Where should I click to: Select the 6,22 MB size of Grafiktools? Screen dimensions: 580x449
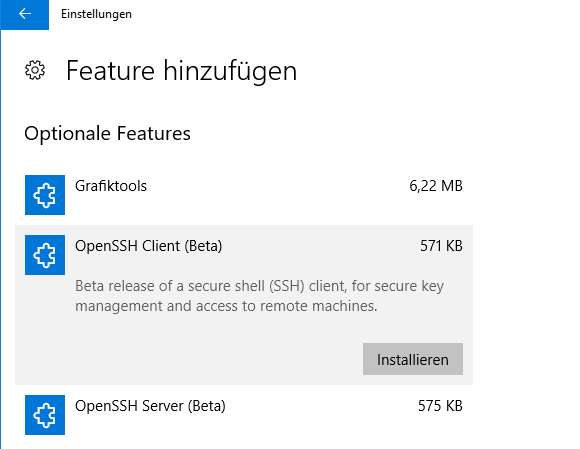(x=436, y=186)
